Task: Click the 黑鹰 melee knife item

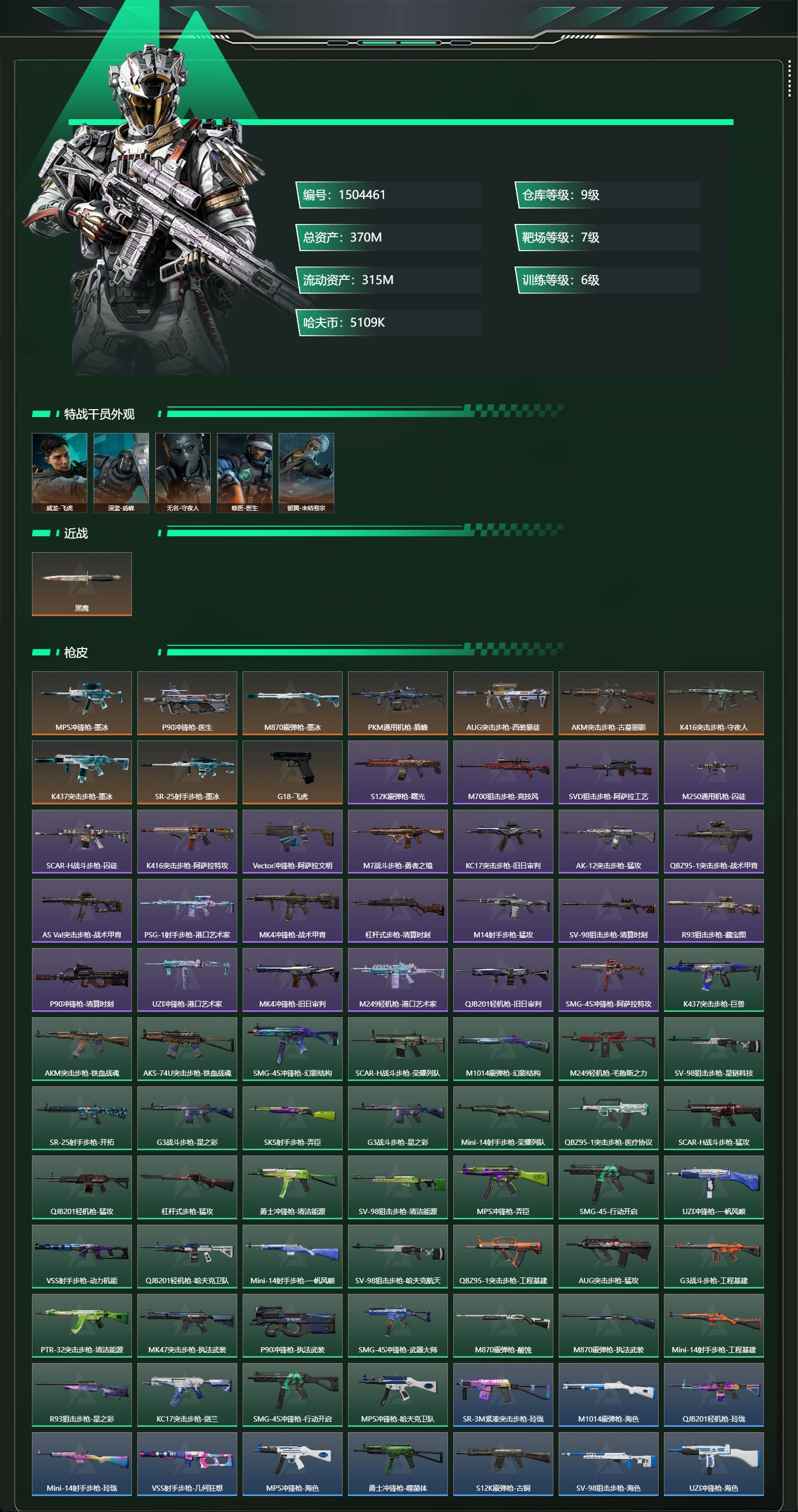Action: point(81,584)
